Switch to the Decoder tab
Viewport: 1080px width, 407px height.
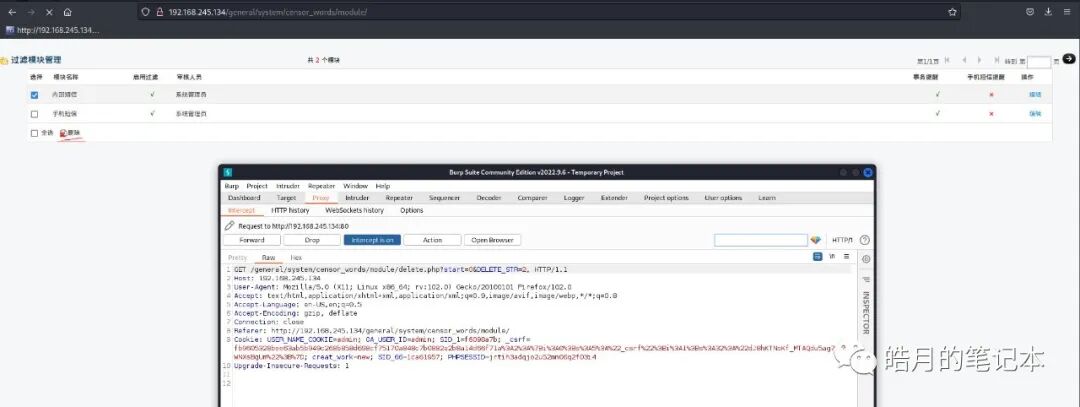(489, 198)
